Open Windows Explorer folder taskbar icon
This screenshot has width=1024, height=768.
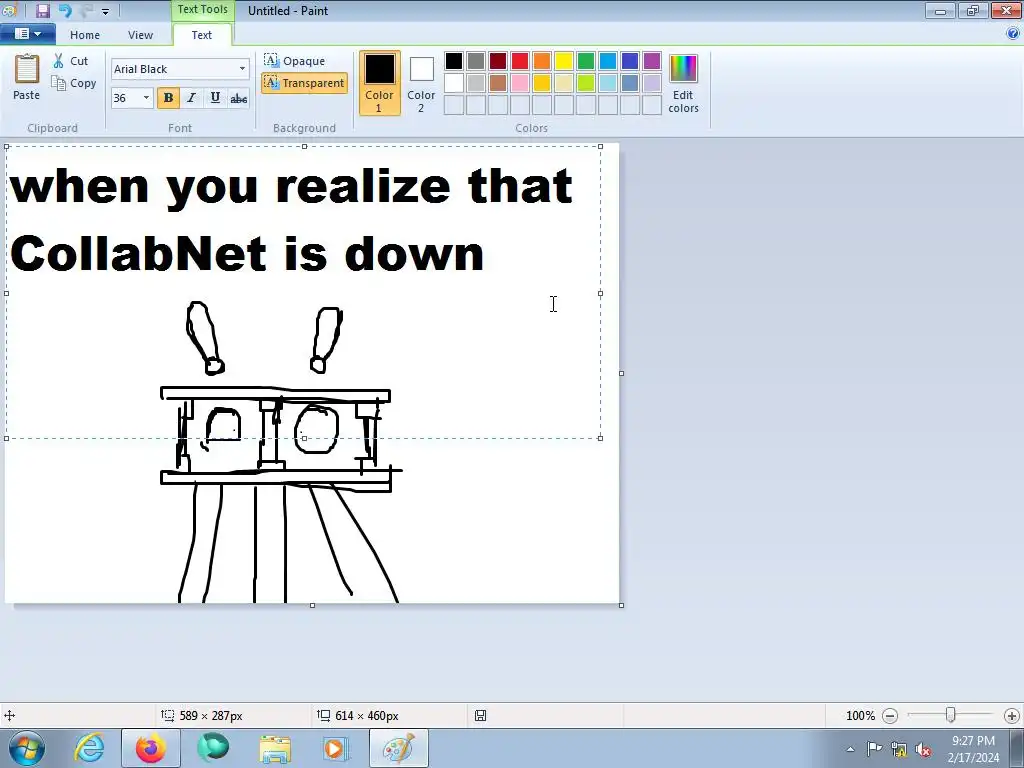(275, 748)
